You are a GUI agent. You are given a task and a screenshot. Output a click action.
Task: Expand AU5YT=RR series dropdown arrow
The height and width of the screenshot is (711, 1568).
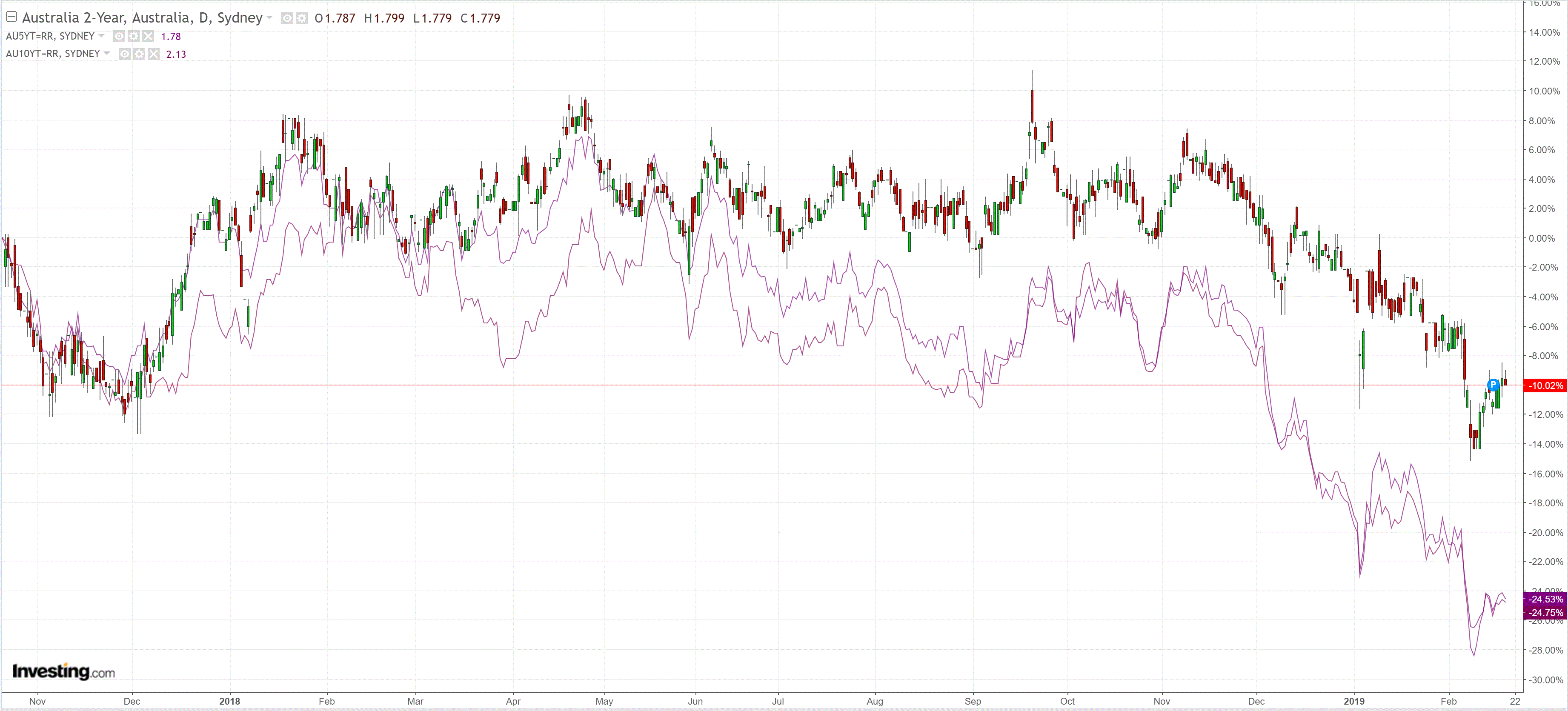pyautogui.click(x=101, y=36)
